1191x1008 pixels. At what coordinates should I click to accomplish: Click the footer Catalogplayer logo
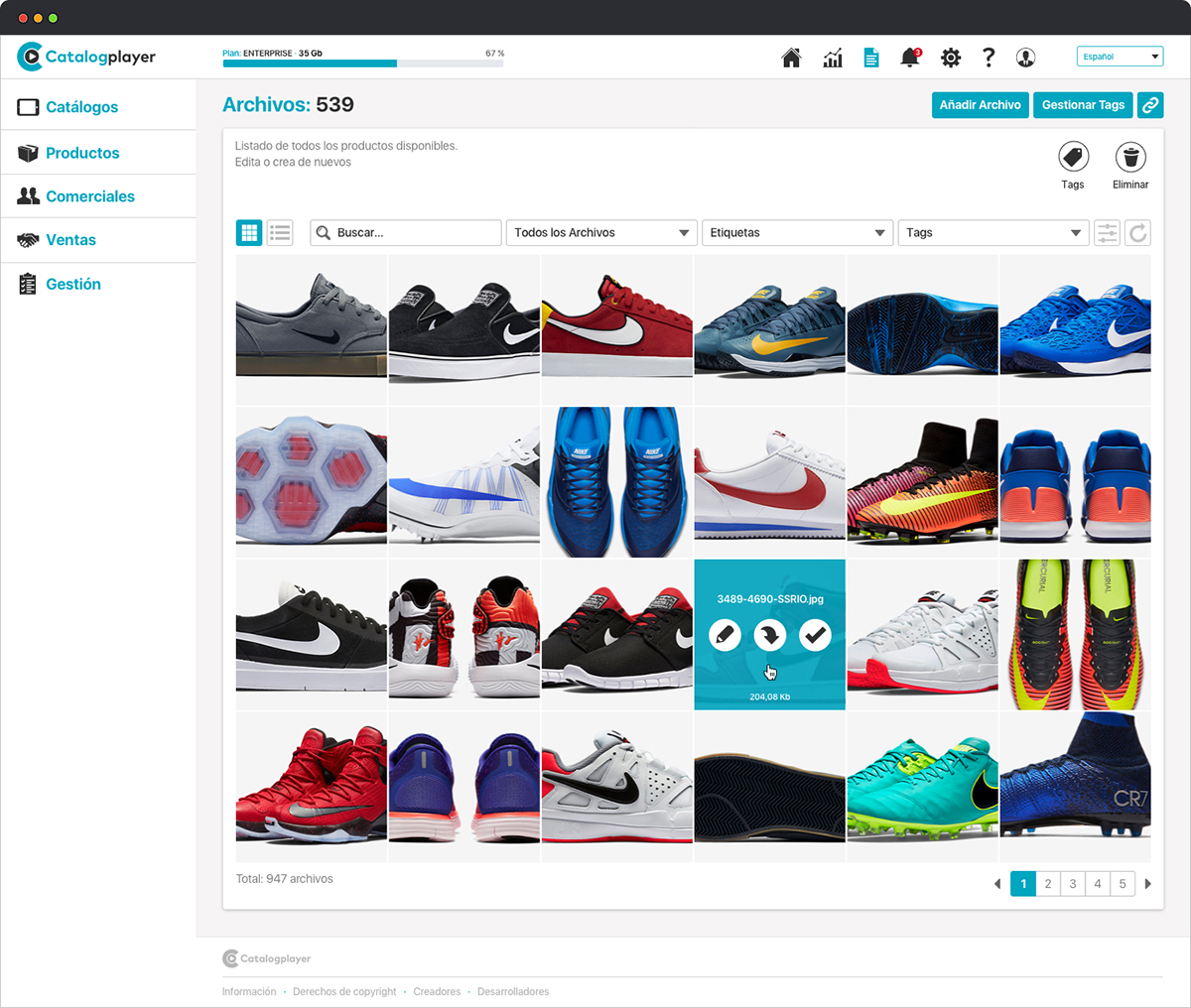click(267, 958)
